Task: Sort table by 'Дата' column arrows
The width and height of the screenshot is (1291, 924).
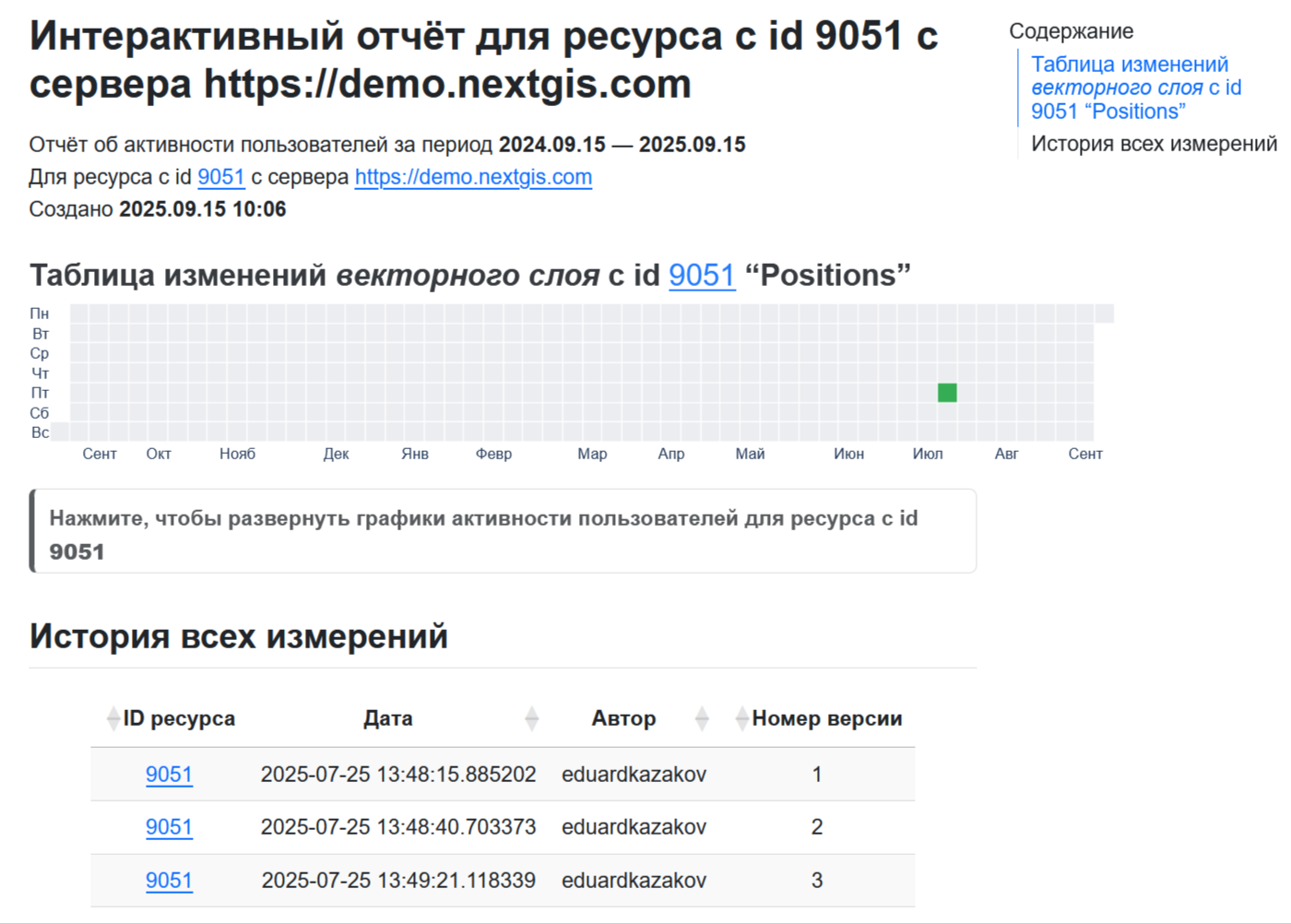Action: [x=531, y=718]
